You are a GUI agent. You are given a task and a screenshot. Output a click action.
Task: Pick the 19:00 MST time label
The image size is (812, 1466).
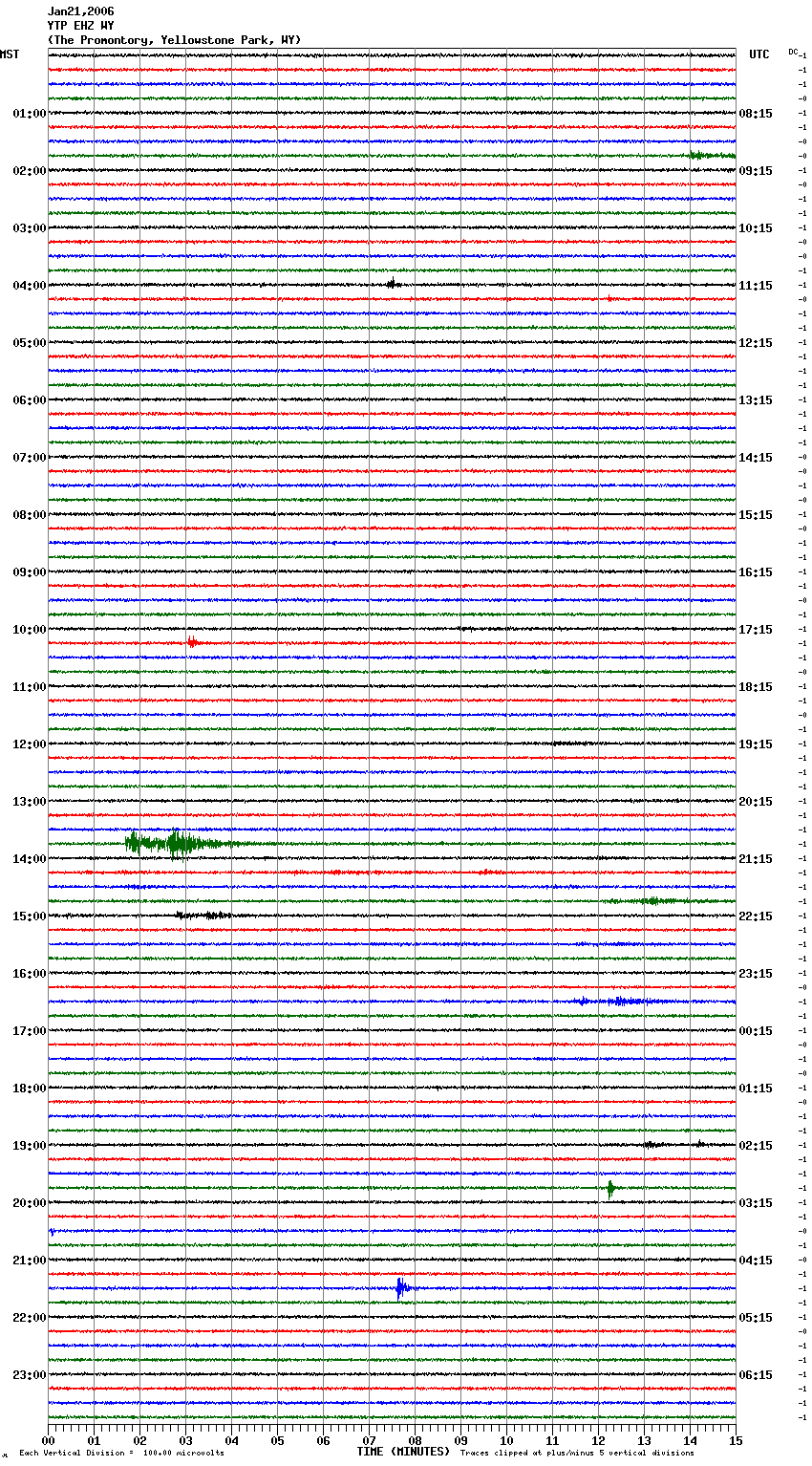29,1146
